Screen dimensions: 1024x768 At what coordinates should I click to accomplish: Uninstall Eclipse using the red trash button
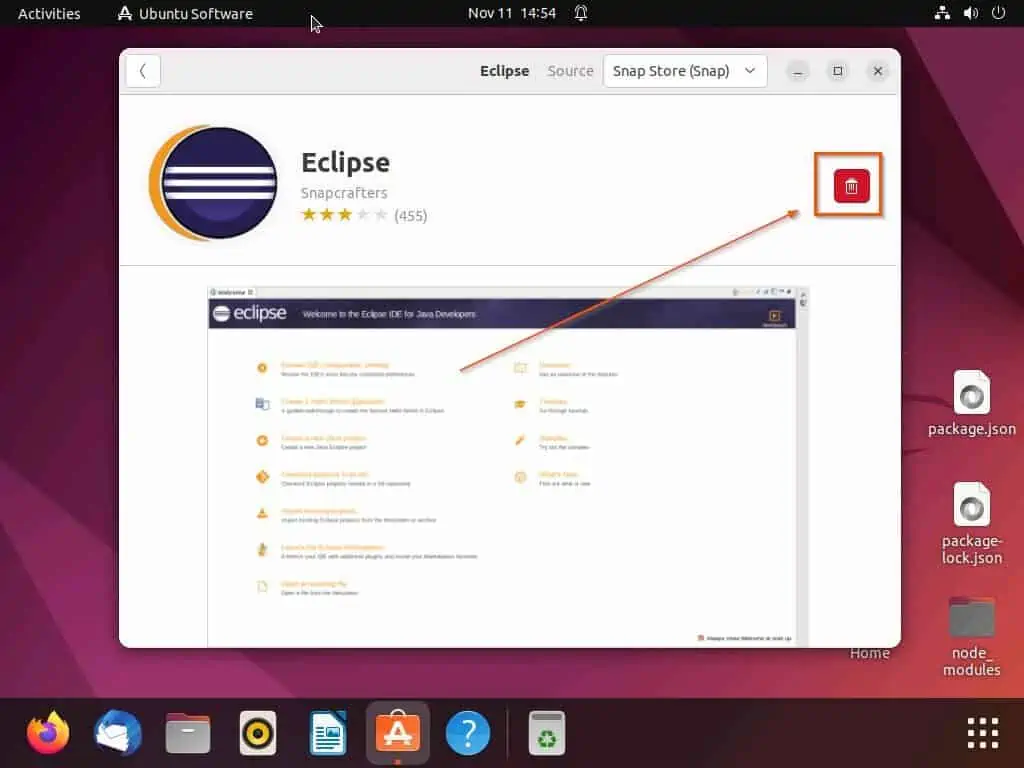(x=848, y=185)
